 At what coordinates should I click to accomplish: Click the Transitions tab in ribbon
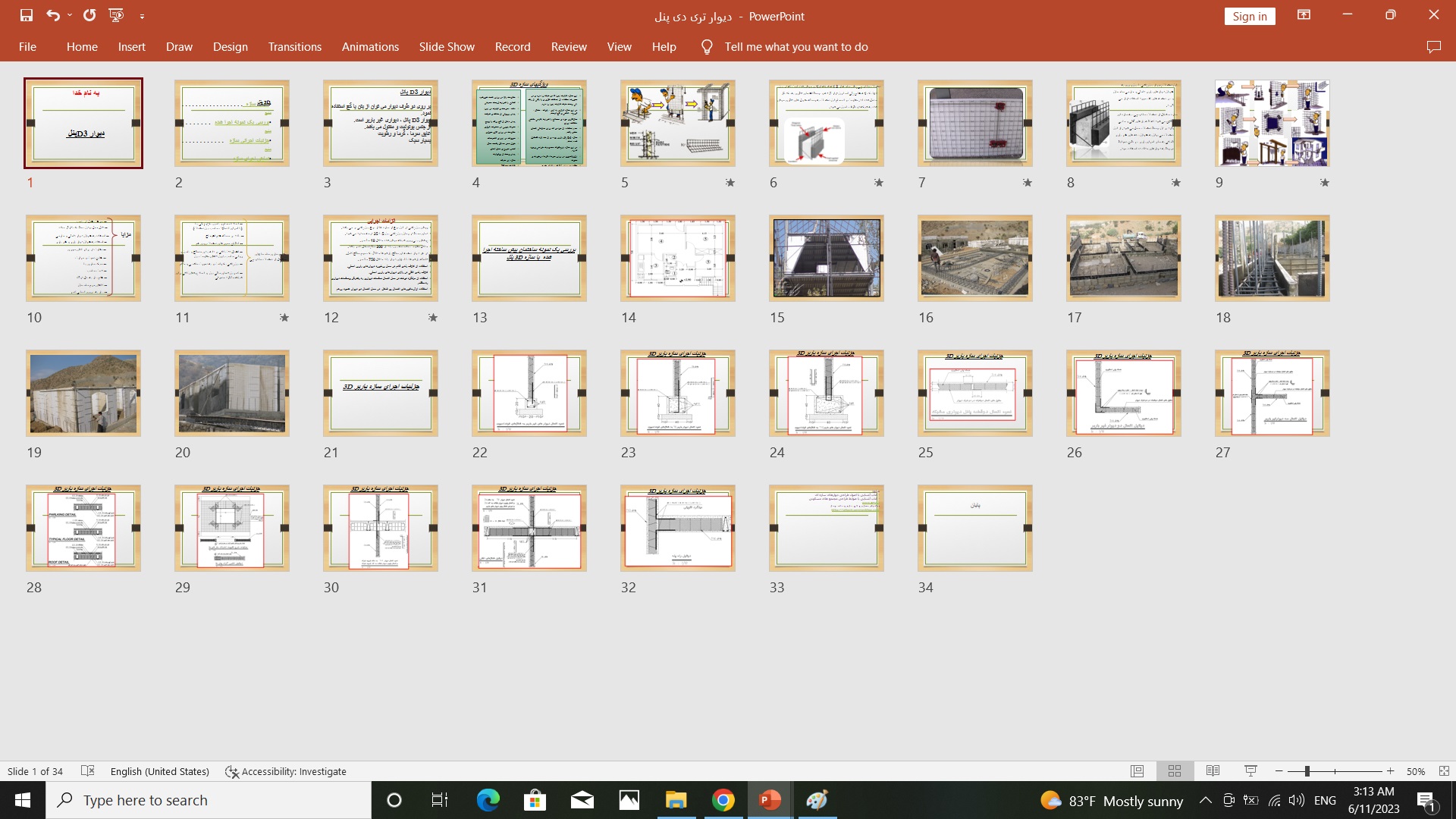coord(295,47)
